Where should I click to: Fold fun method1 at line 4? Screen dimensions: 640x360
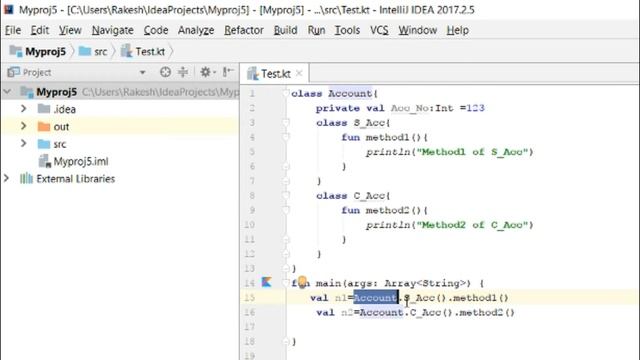286,137
